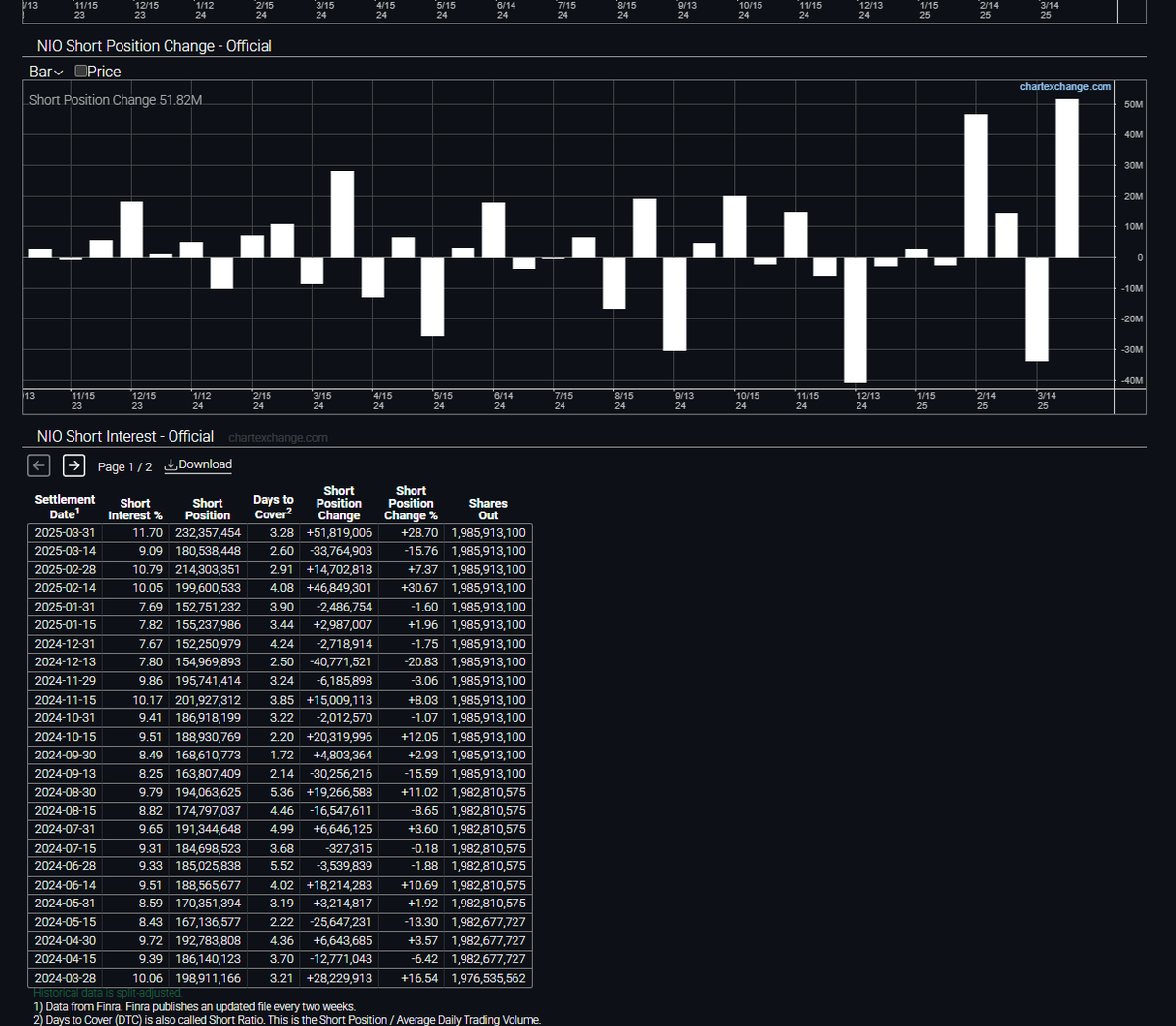Select the 2025-03-14 settlement date cell
This screenshot has width=1176, height=1026.
66,551
